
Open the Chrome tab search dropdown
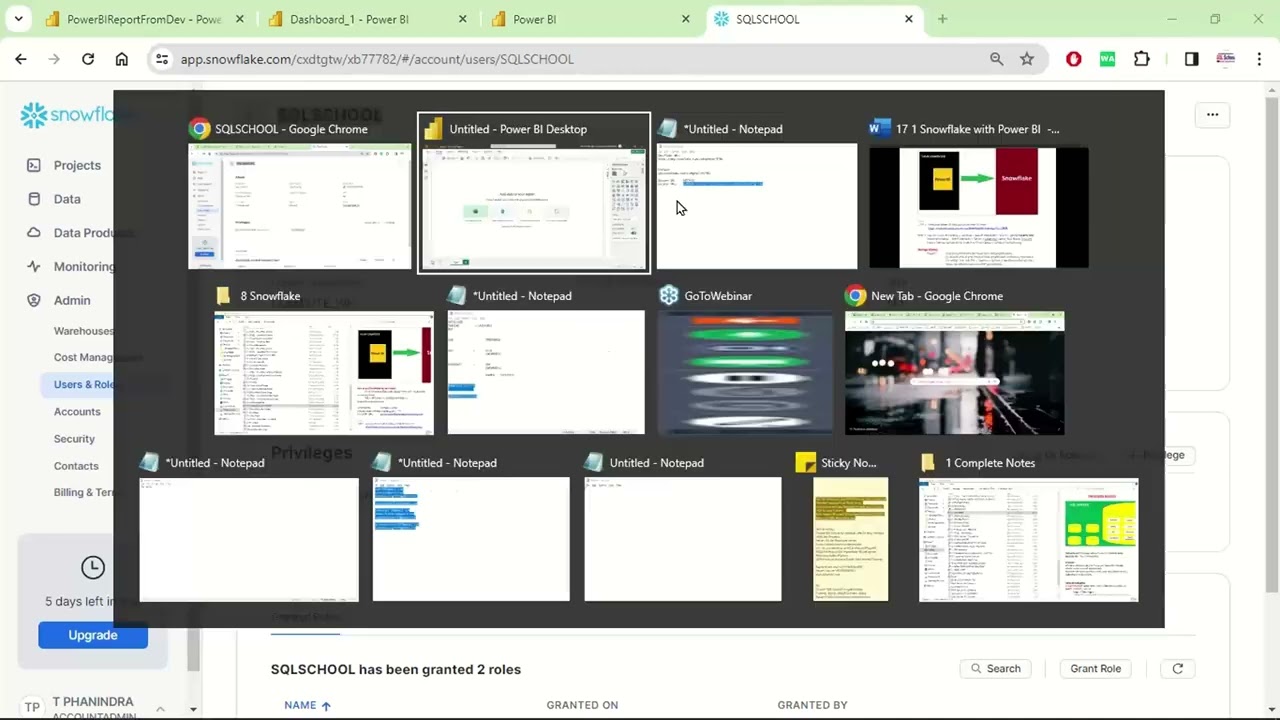point(18,19)
